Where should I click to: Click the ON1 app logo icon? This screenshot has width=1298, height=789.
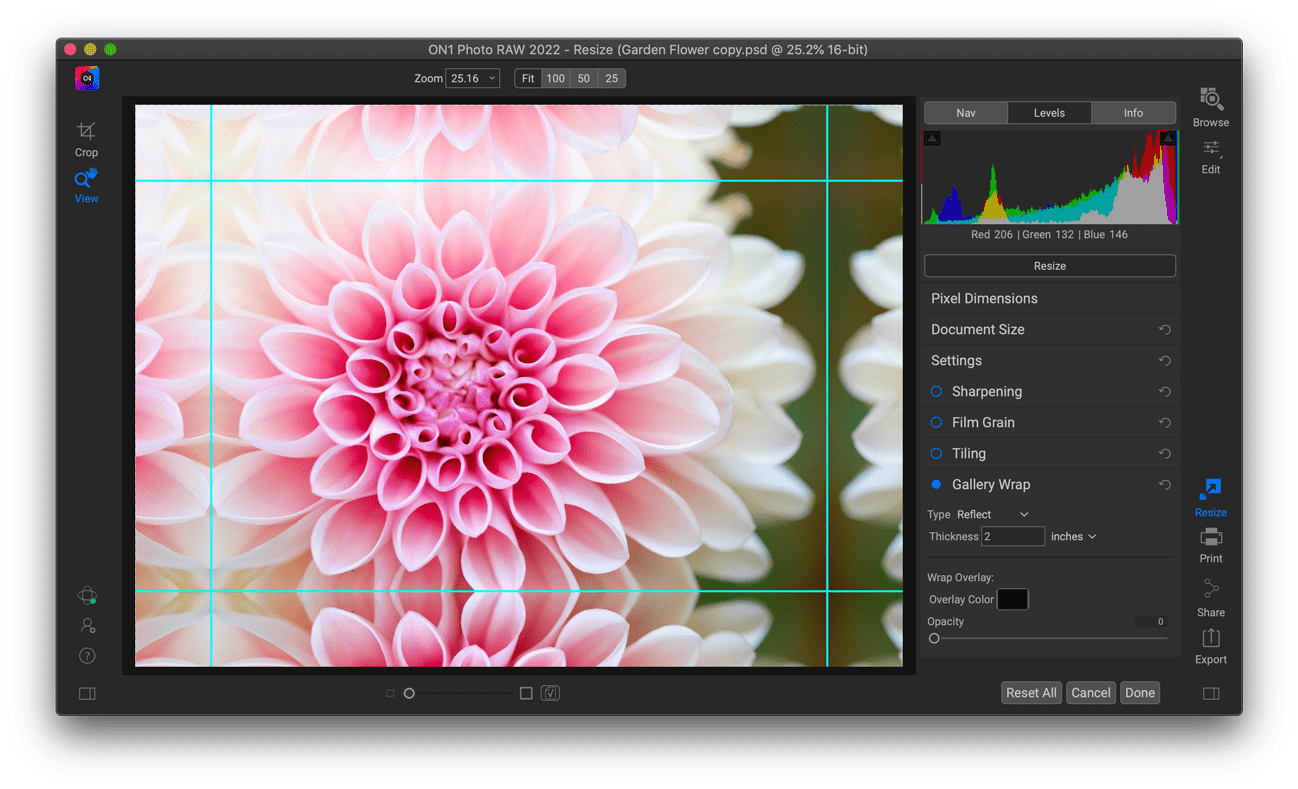click(x=87, y=78)
